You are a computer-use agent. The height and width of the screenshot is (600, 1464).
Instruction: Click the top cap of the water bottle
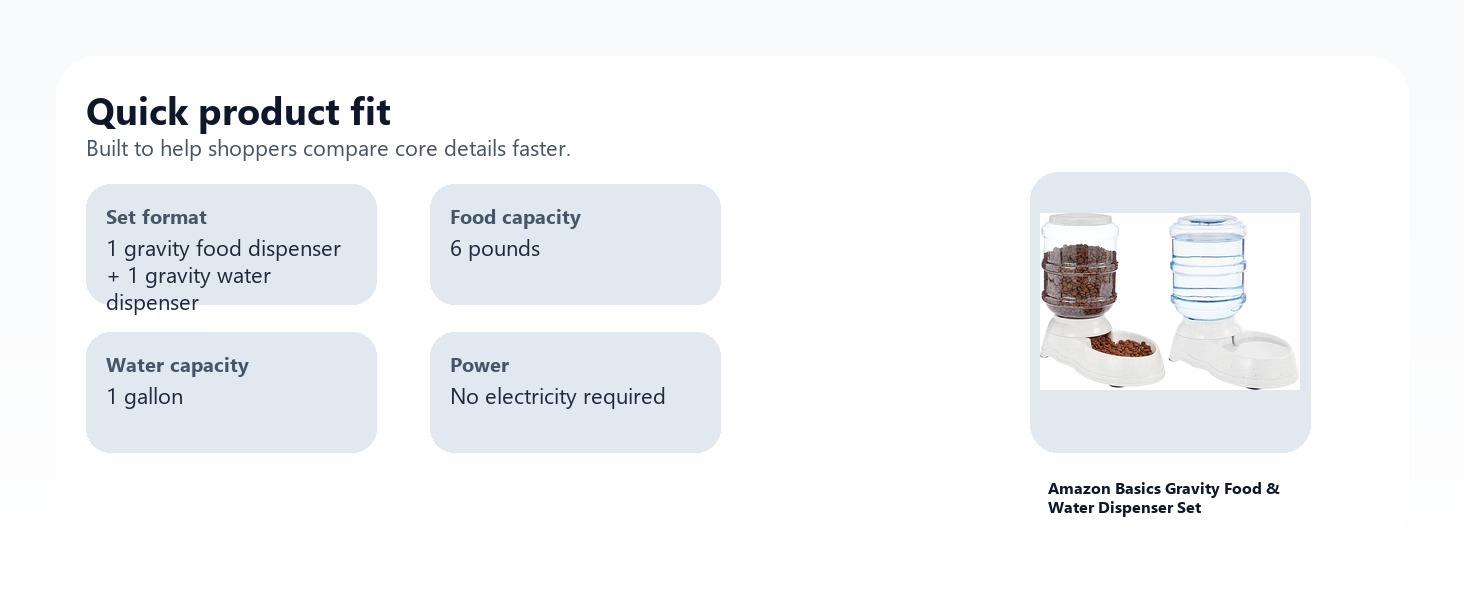[x=1208, y=221]
